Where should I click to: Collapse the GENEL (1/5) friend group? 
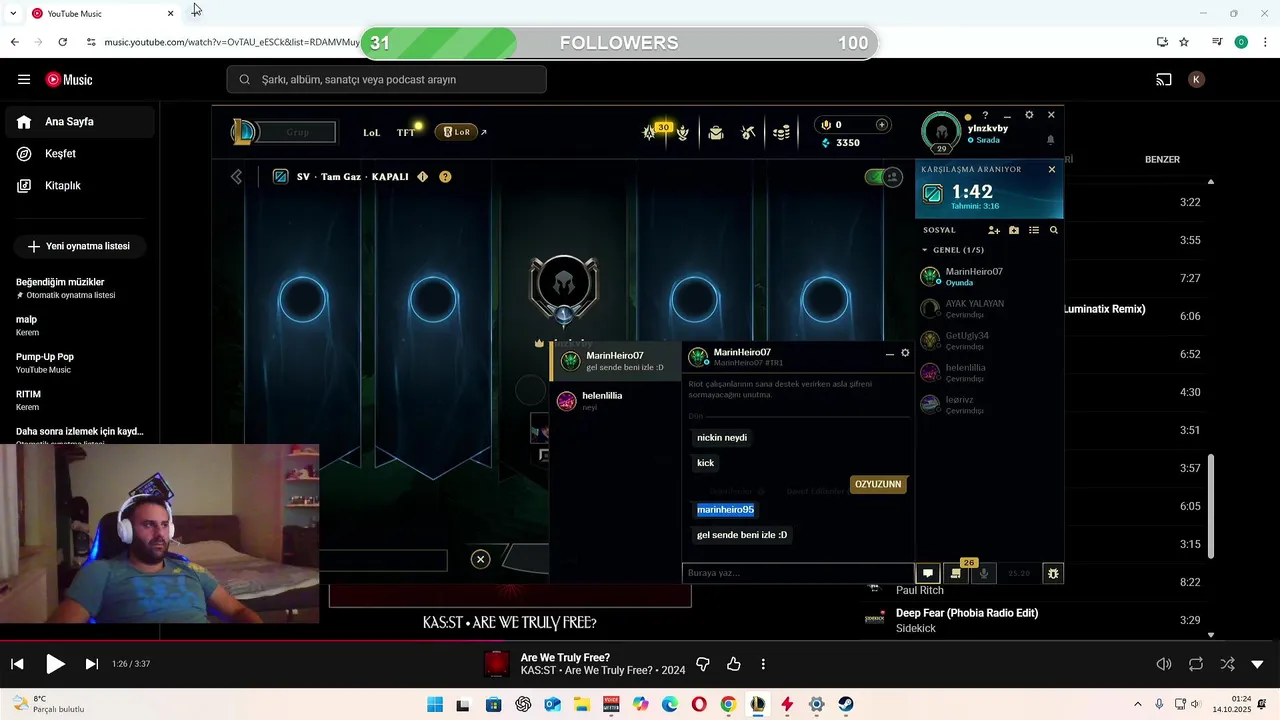pyautogui.click(x=954, y=250)
